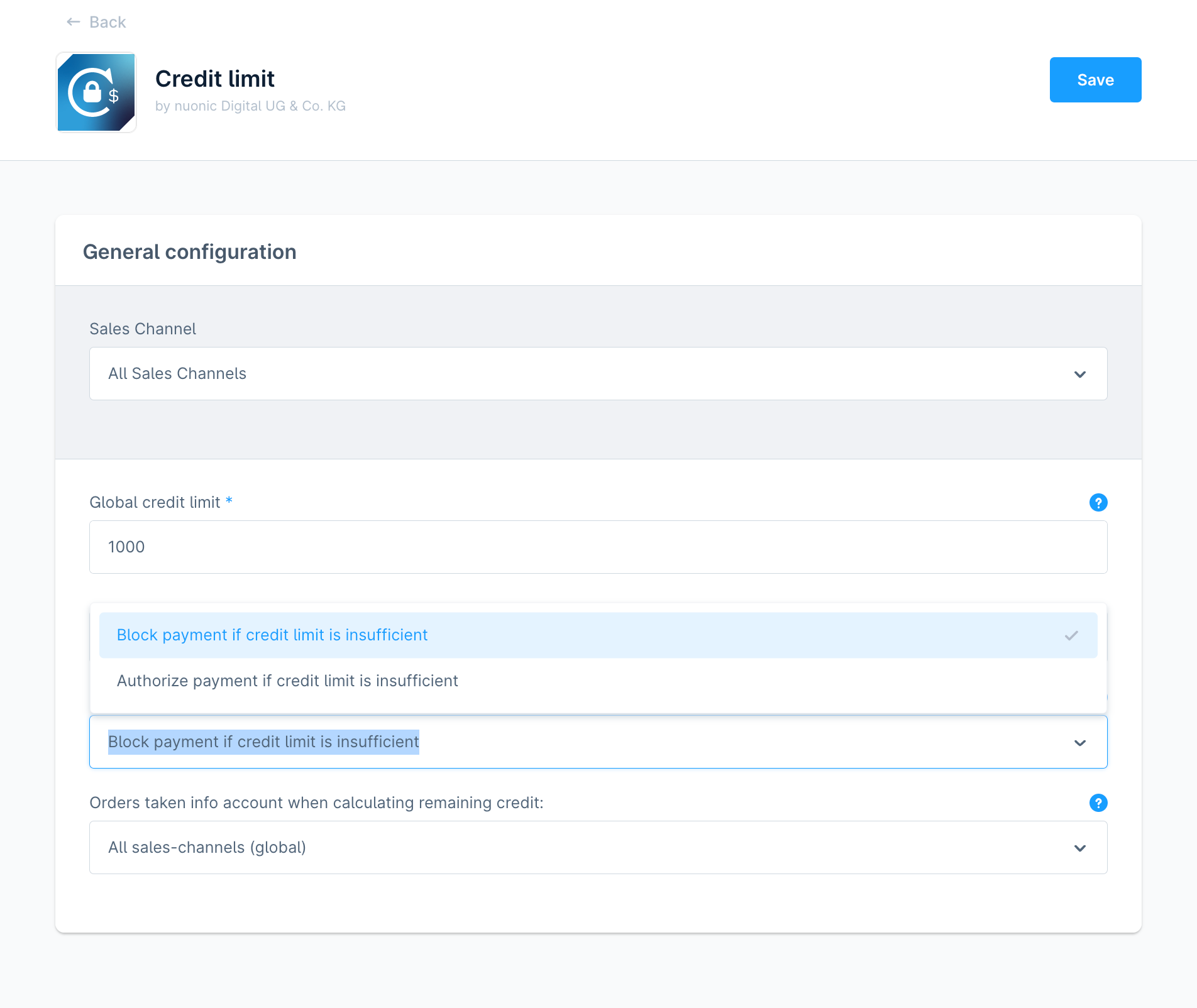Focus the Global credit limit input field
This screenshot has height=1008, width=1197.
click(598, 547)
